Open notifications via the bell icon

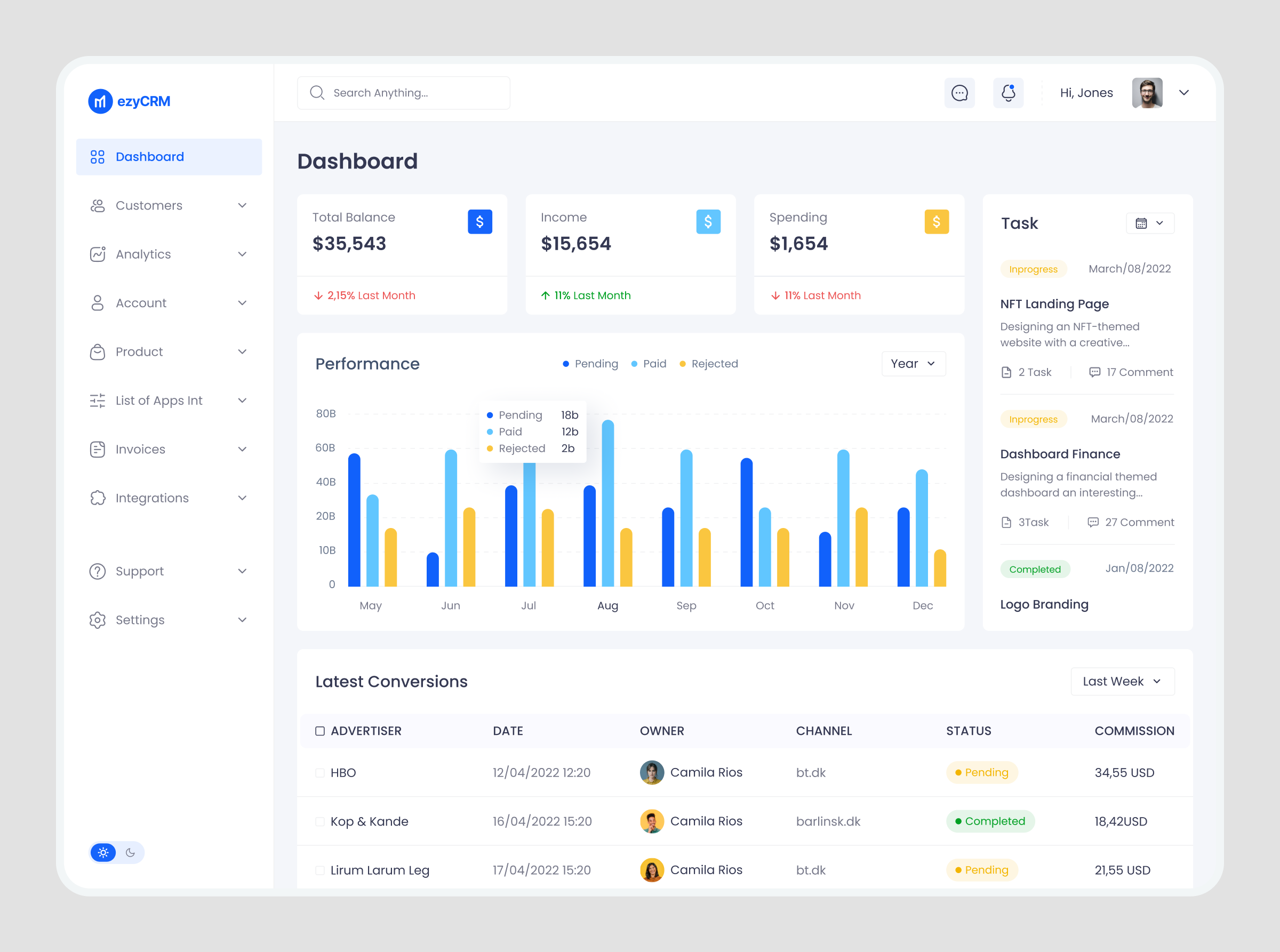[1008, 92]
